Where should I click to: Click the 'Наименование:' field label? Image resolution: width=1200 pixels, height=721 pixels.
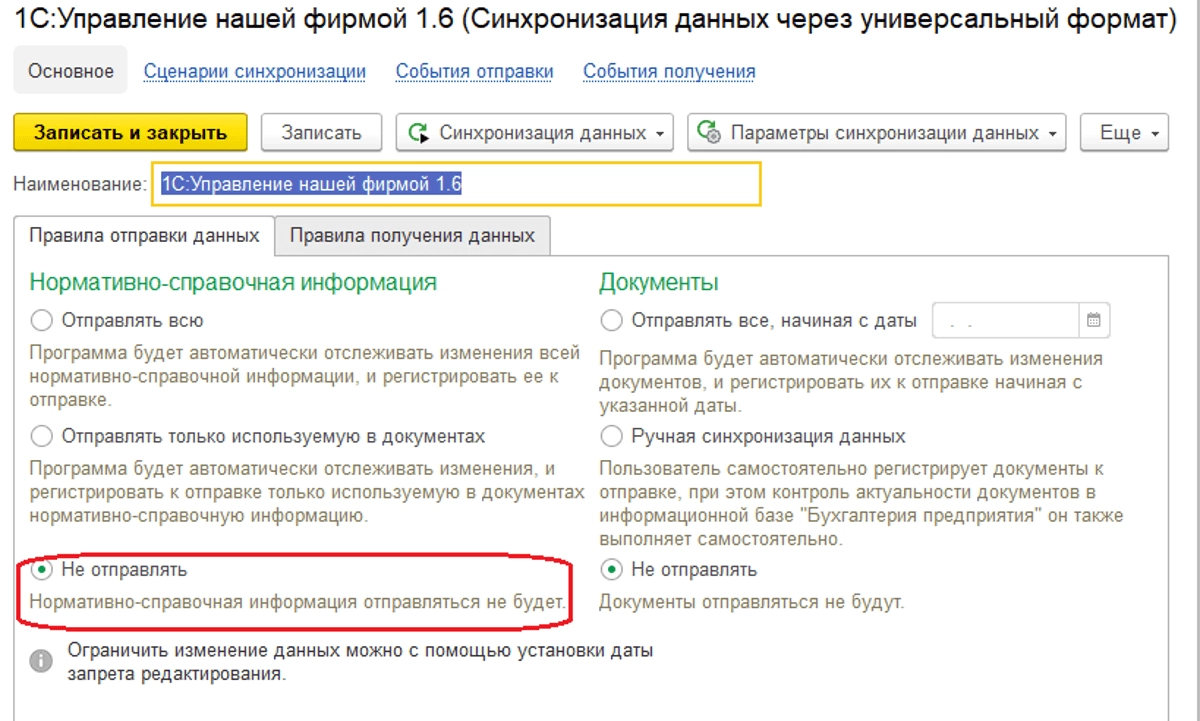point(78,185)
